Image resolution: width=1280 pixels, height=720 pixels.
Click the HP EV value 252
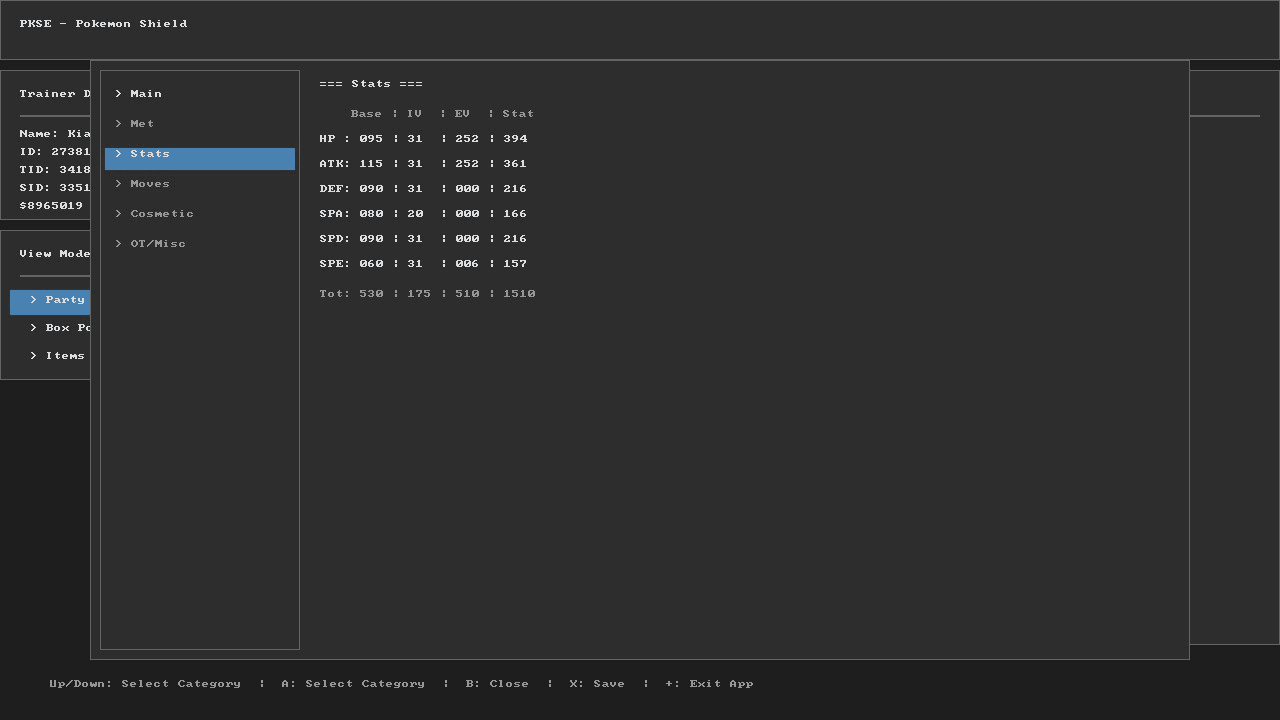click(x=467, y=139)
